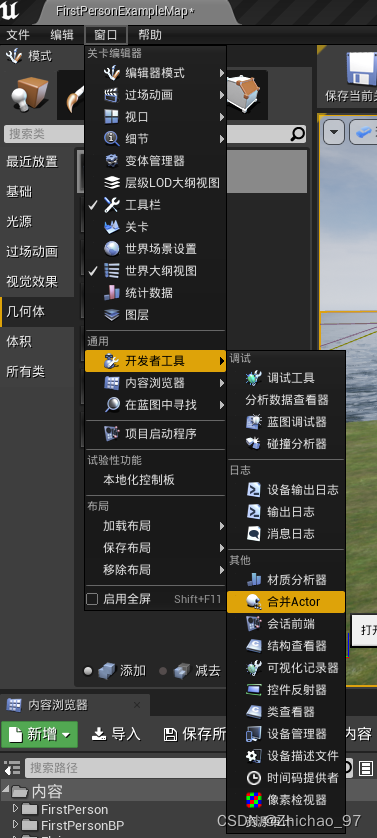Click the 像素检视器 color grid icon
The height and width of the screenshot is (838, 377).
pos(253,800)
